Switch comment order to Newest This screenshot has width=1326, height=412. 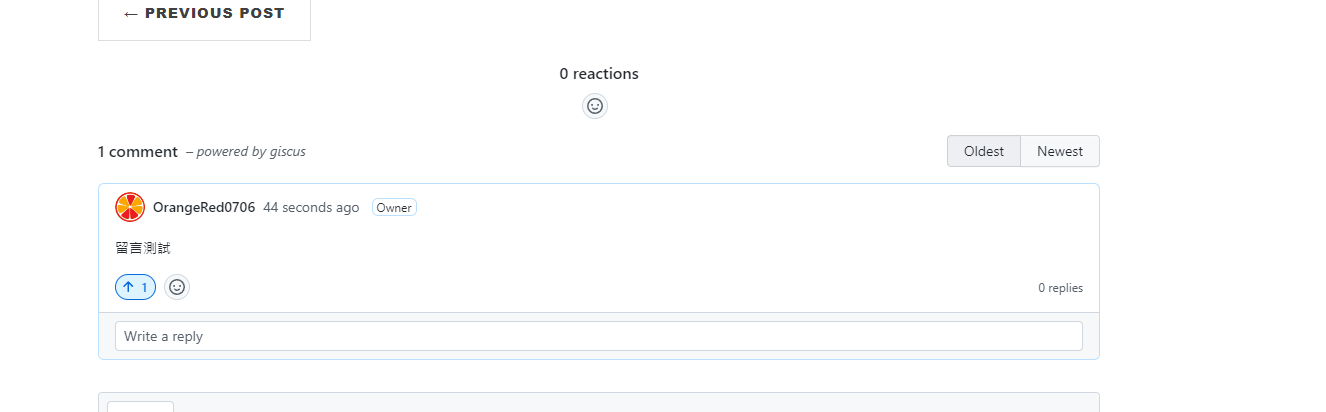pos(1059,151)
